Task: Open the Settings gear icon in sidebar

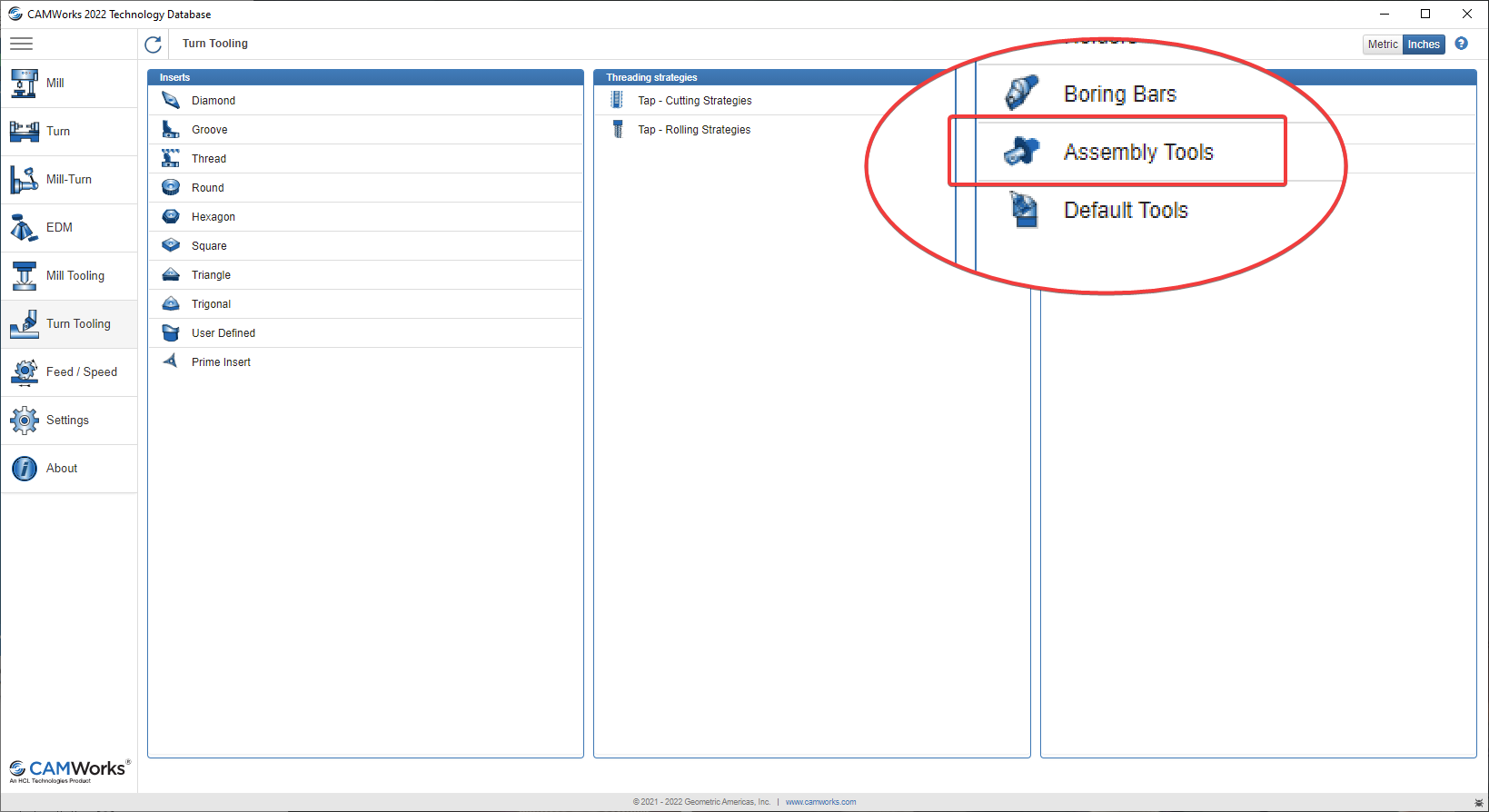Action: coord(25,420)
